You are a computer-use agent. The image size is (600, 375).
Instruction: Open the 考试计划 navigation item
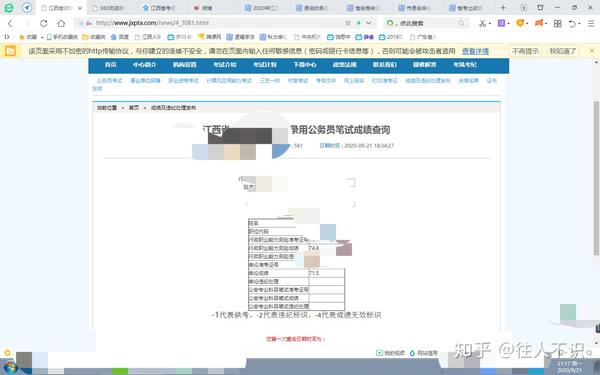265,65
